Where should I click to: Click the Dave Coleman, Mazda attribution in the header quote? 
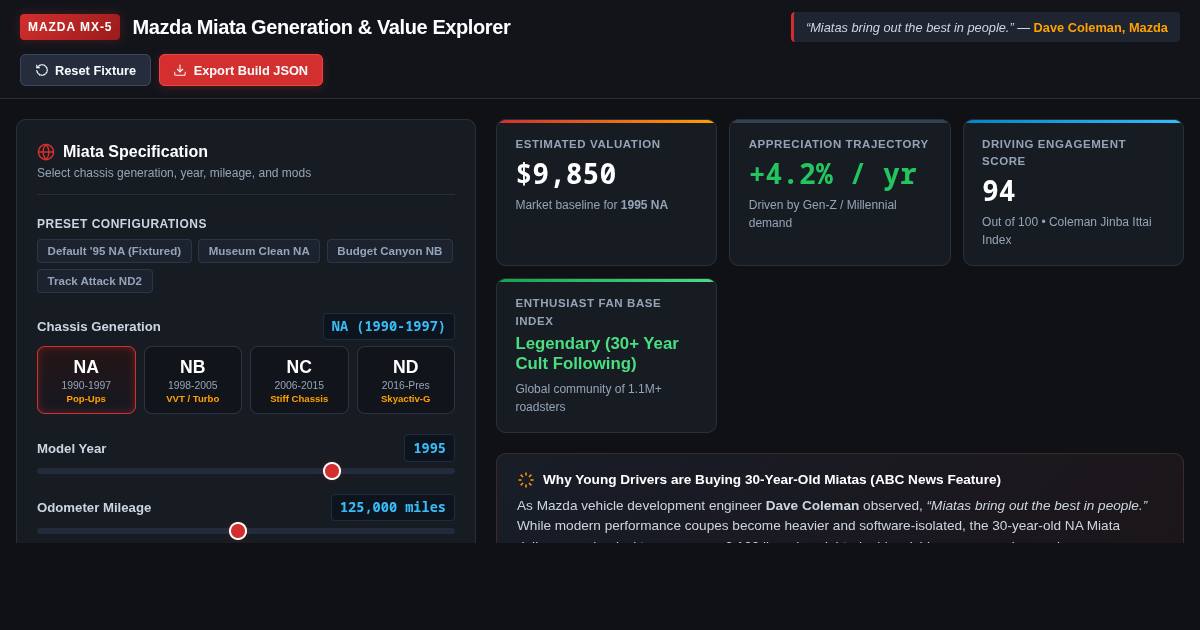point(1100,27)
